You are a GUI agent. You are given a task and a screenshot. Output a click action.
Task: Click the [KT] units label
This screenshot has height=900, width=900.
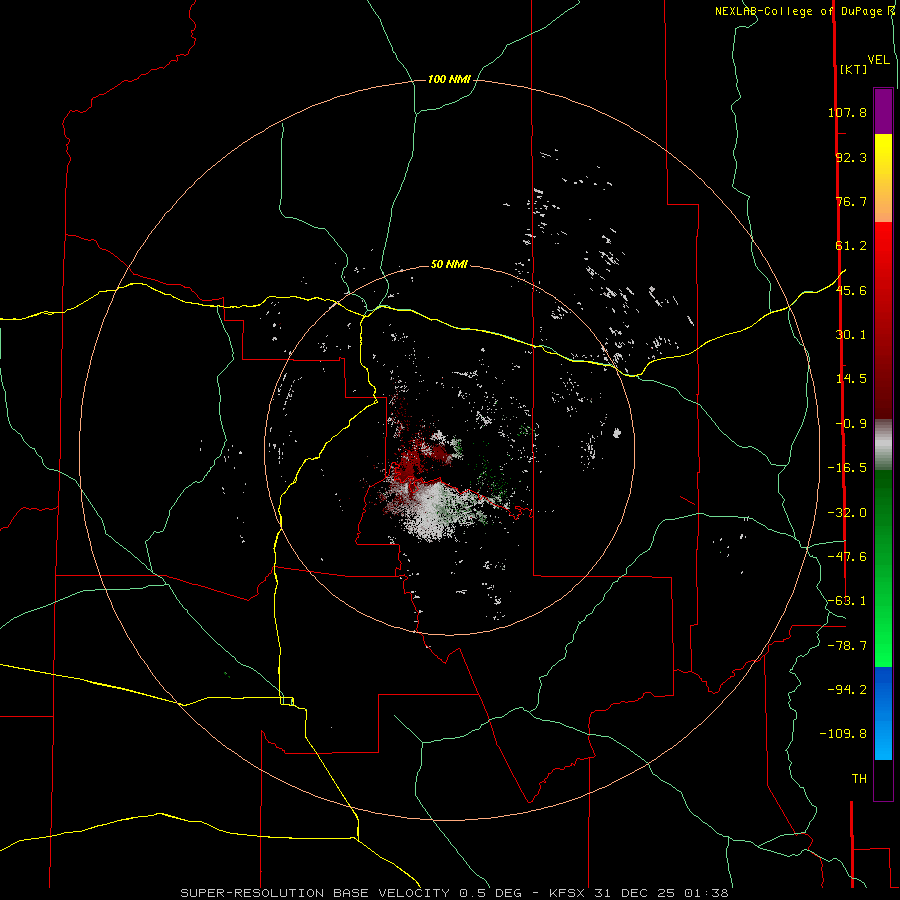(853, 69)
